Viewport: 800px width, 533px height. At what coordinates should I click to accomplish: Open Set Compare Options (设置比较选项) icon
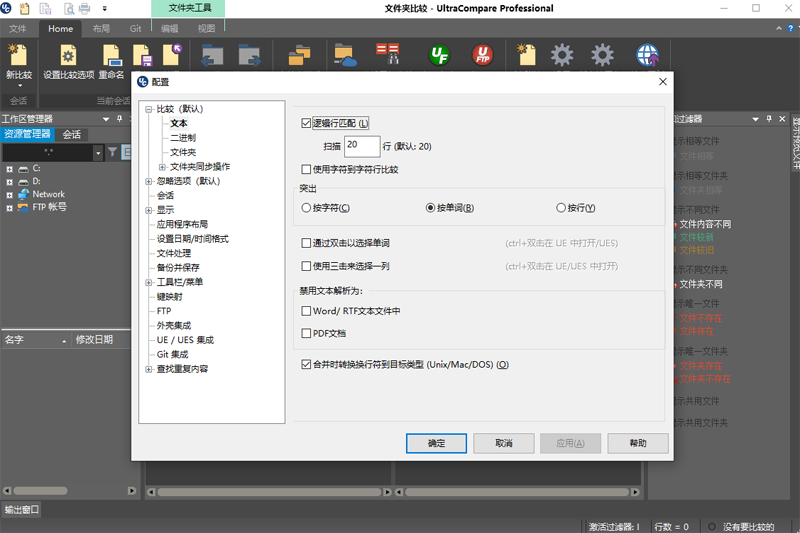pyautogui.click(x=68, y=55)
